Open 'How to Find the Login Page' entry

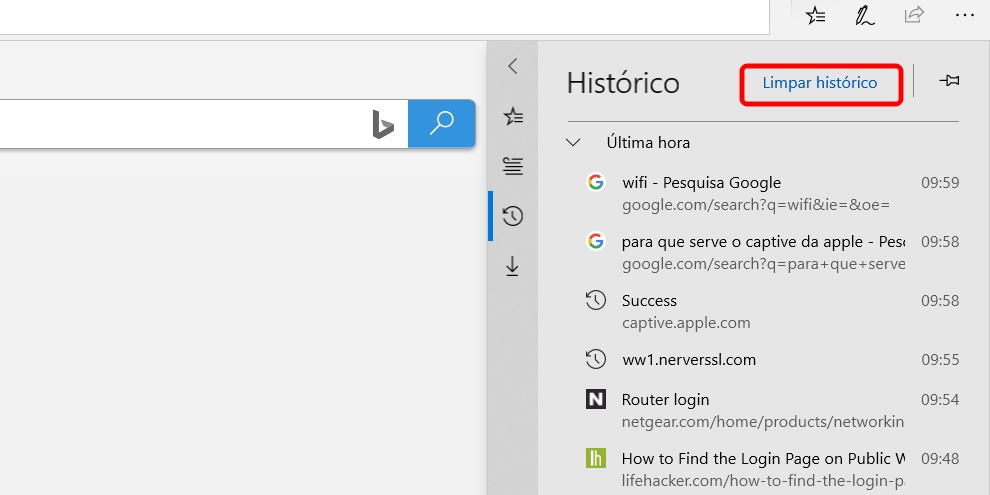point(772,468)
